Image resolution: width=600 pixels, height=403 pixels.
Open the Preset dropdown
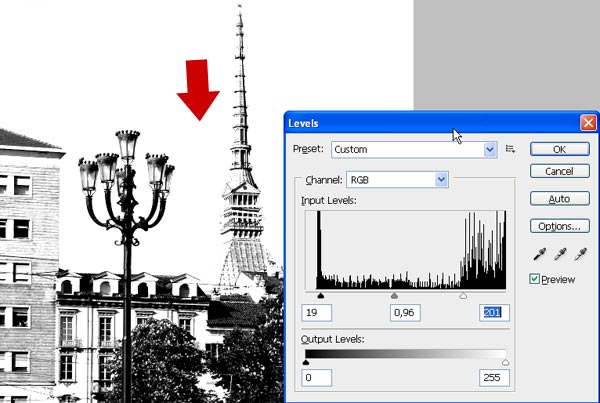click(414, 149)
